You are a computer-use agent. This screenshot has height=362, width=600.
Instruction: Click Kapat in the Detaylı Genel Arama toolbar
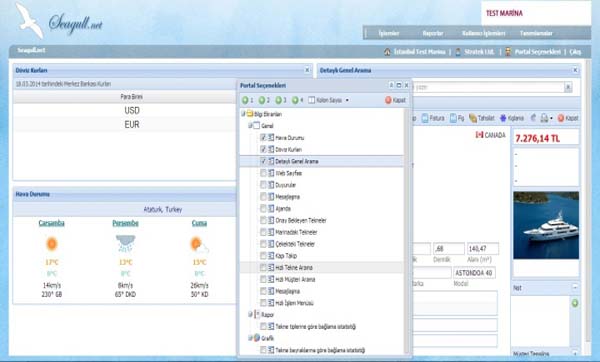(568, 118)
